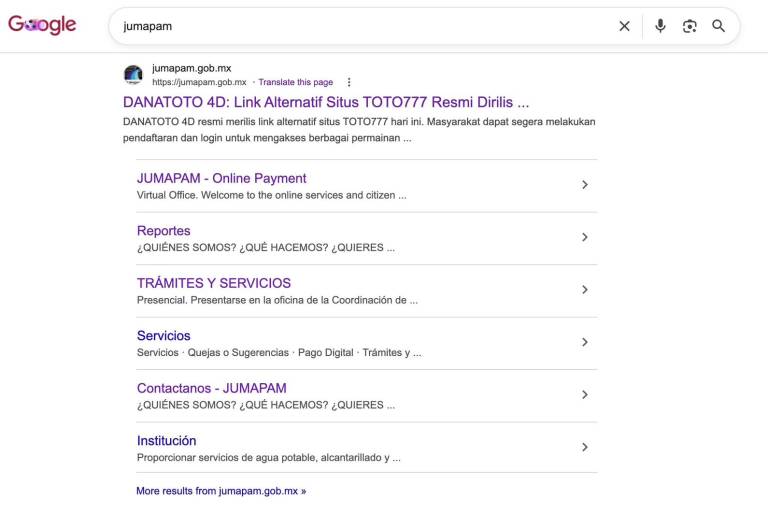Viewport: 768px width, 512px height.
Task: Expand the JUMAPAM - Online Payment chevron
Action: click(x=585, y=185)
